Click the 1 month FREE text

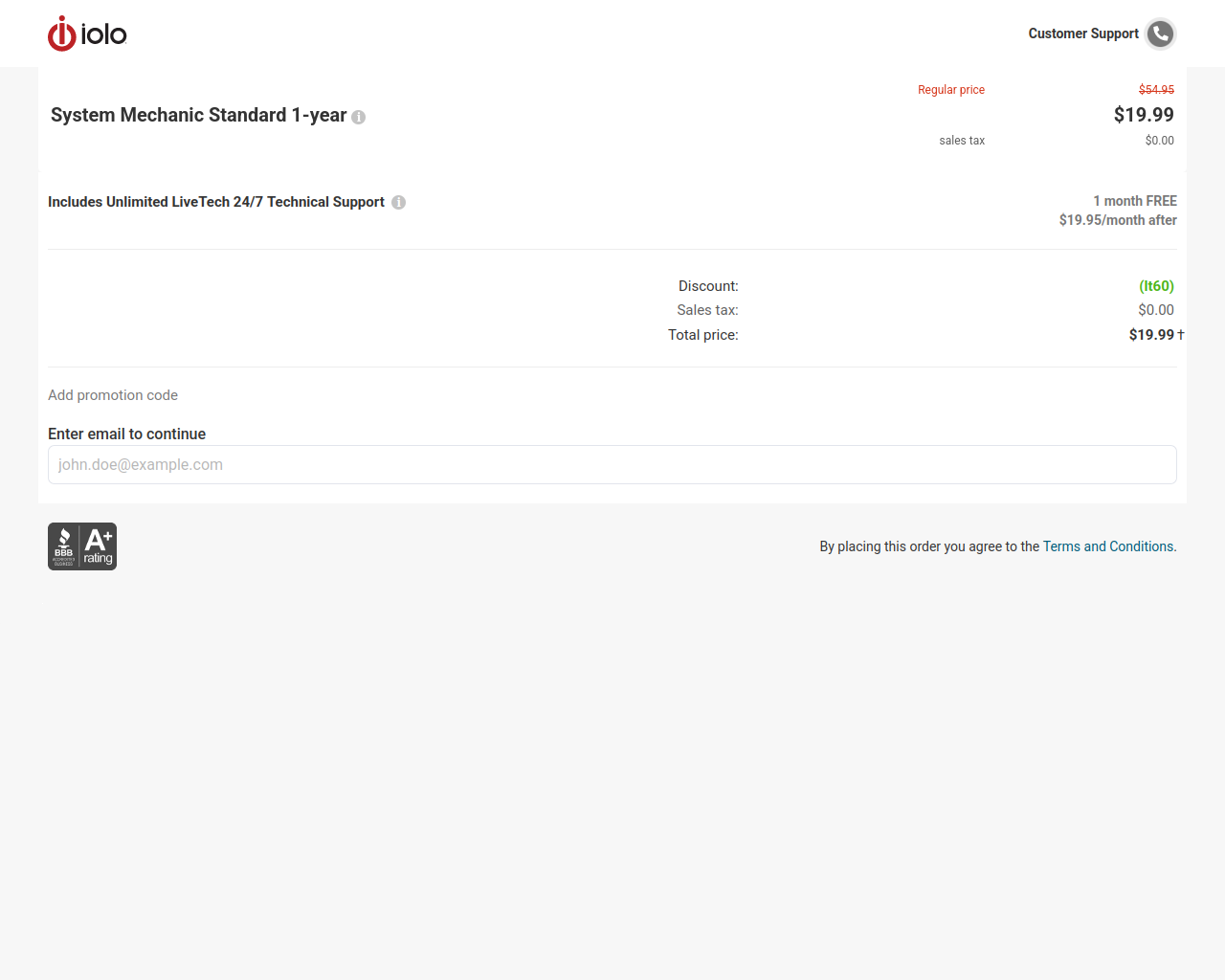(x=1135, y=201)
